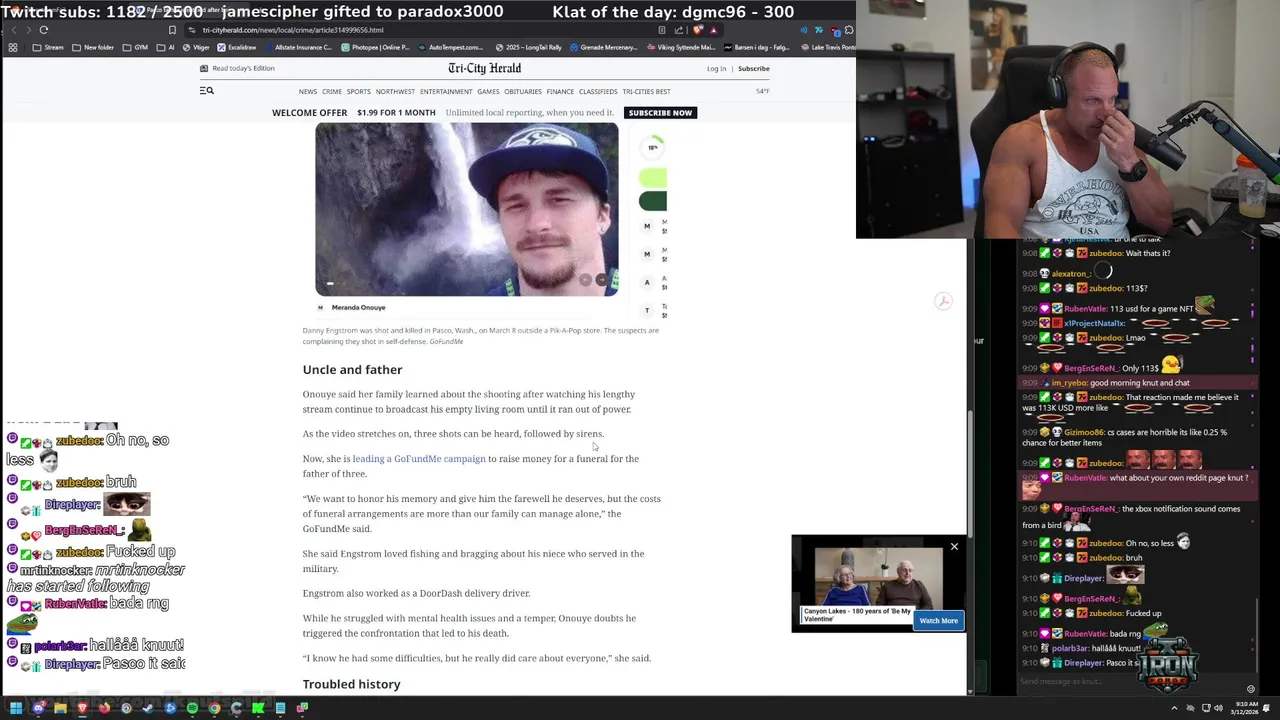The height and width of the screenshot is (720, 1280).
Task: Open the GYM bookmark folder
Action: 135,47
